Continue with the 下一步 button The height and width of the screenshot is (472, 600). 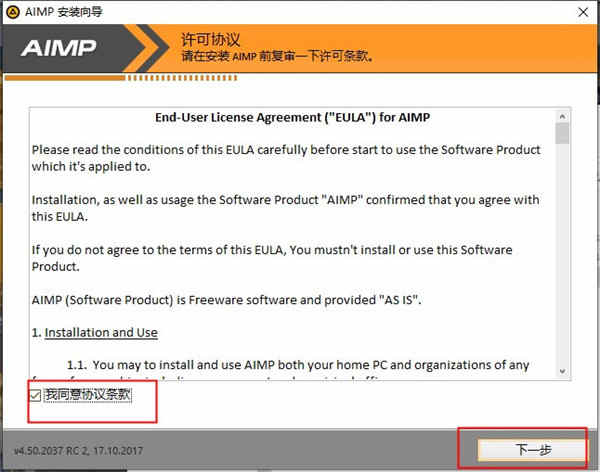point(532,449)
